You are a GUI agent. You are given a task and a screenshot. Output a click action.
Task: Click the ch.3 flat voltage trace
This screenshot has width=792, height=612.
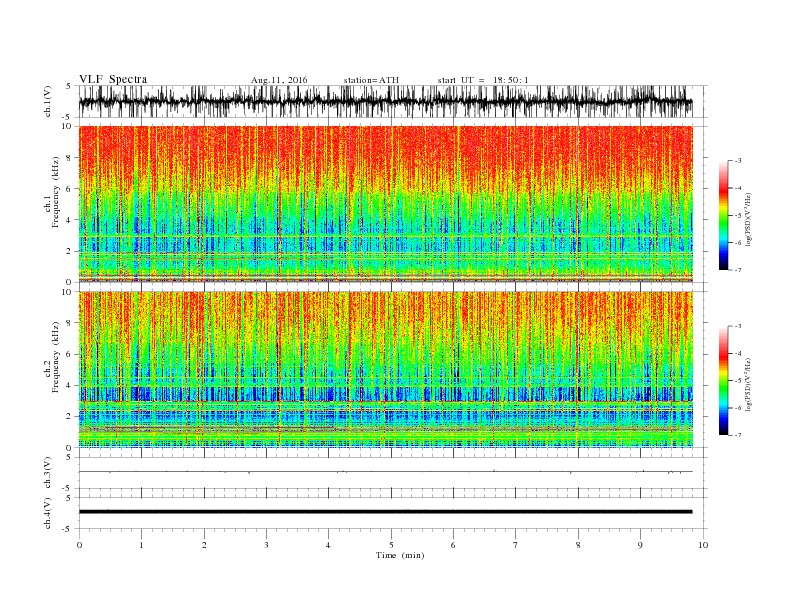pyautogui.click(x=385, y=472)
